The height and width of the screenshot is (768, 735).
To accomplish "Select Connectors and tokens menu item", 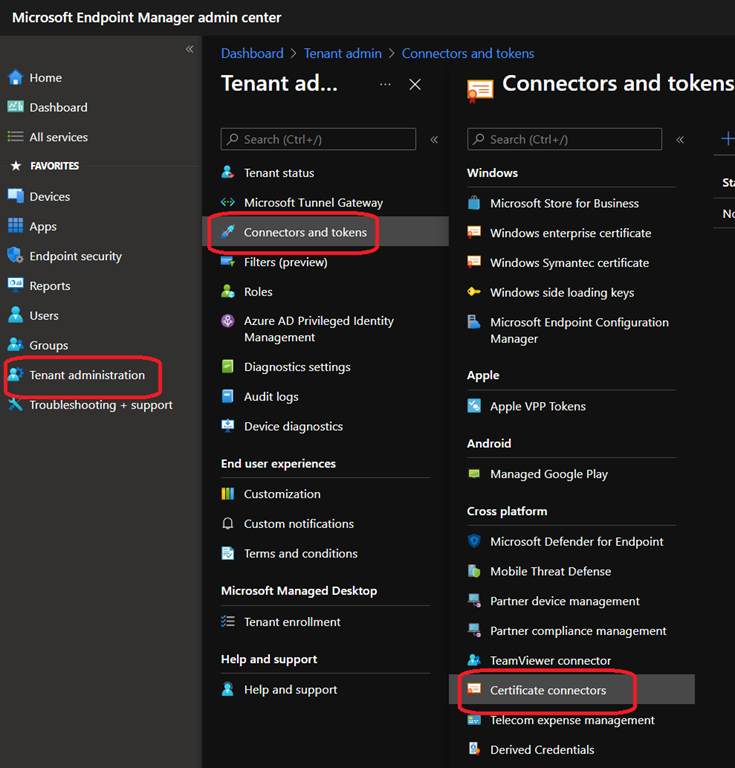I will pos(305,232).
